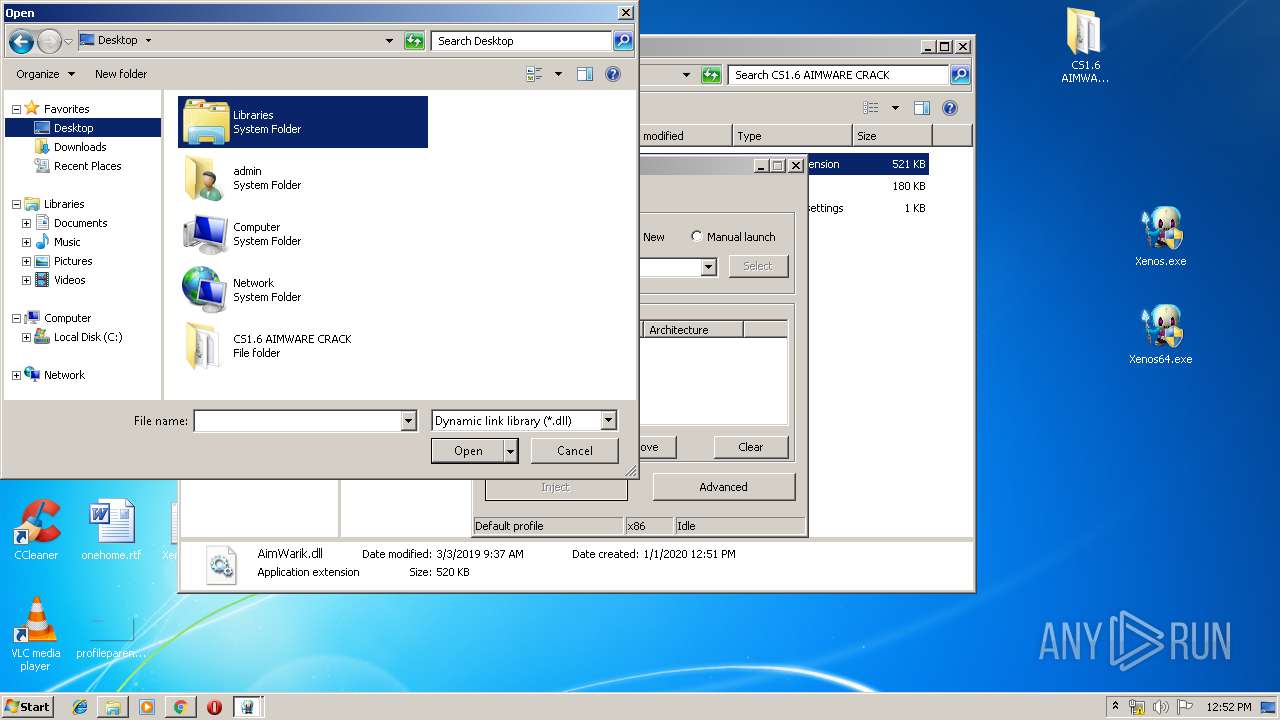This screenshot has height=720, width=1280.
Task: Click the help icon in the Explorer window toolbar
Action: click(x=950, y=108)
